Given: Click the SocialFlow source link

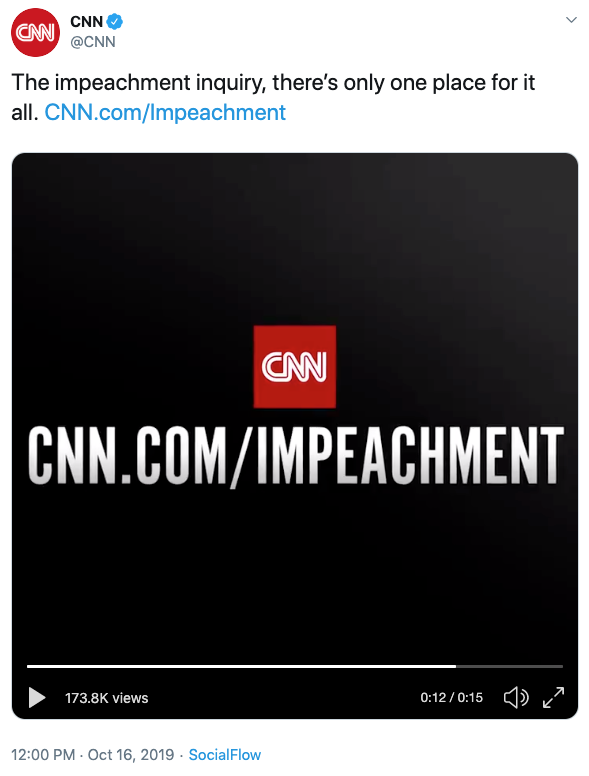Looking at the screenshot, I should click(225, 755).
